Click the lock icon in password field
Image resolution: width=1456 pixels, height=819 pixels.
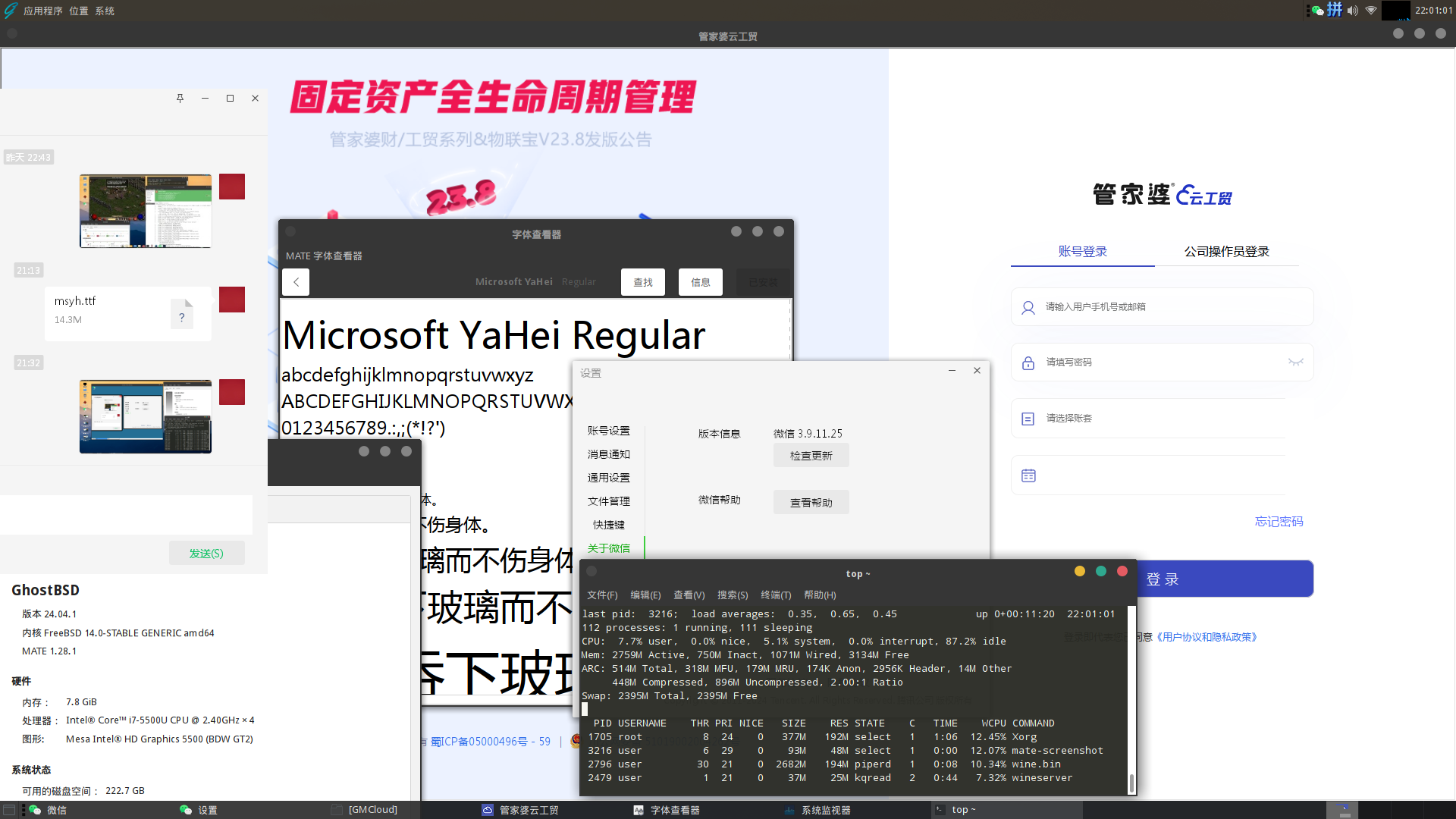coord(1028,363)
